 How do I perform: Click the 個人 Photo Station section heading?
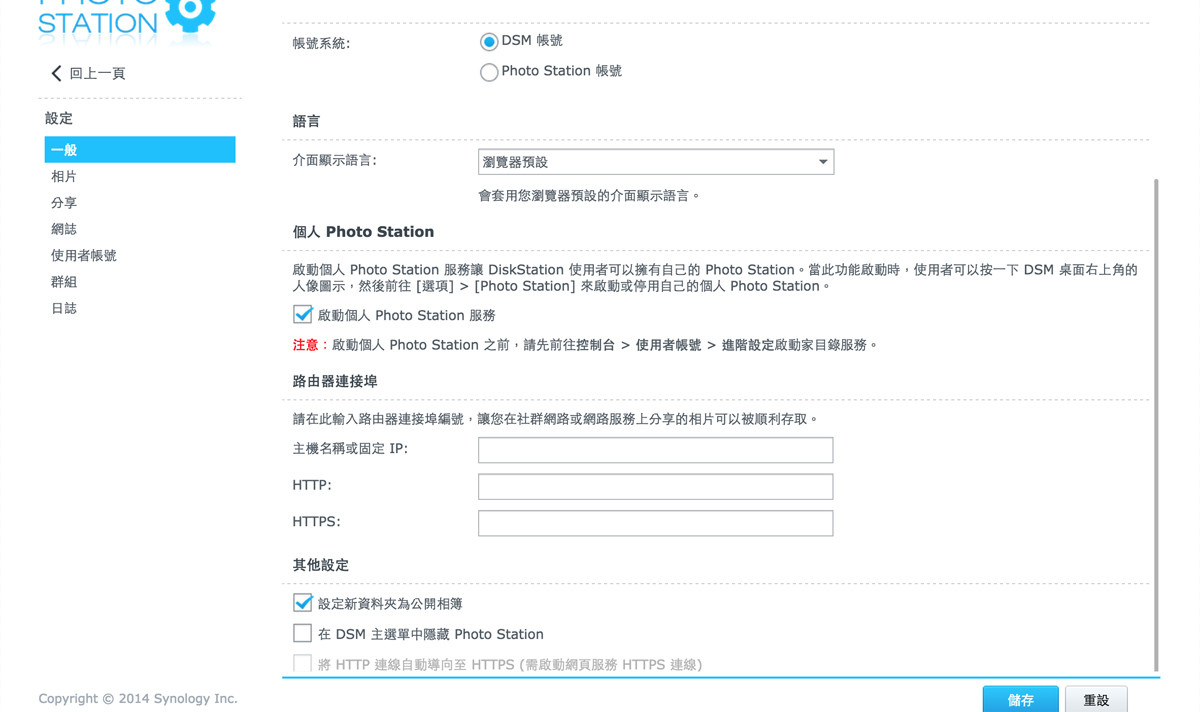pyautogui.click(x=363, y=232)
